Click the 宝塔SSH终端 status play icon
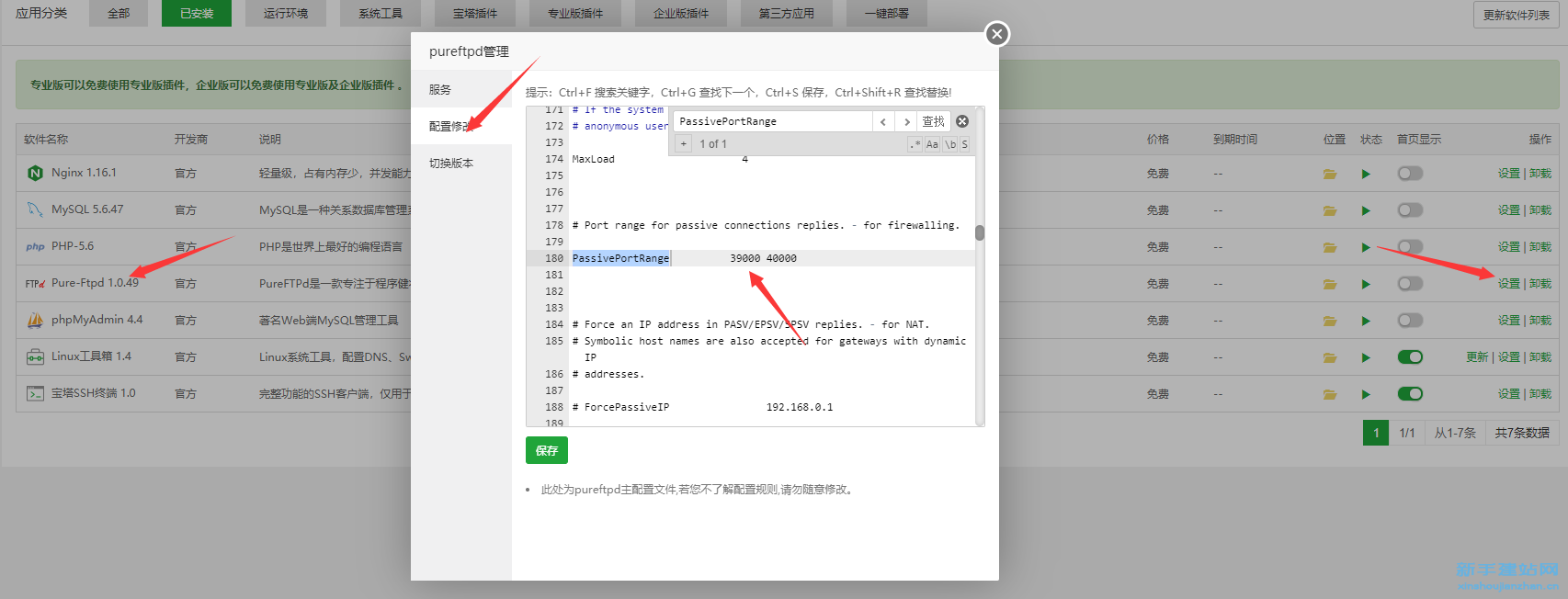Image resolution: width=1568 pixels, height=599 pixels. 1366,394
